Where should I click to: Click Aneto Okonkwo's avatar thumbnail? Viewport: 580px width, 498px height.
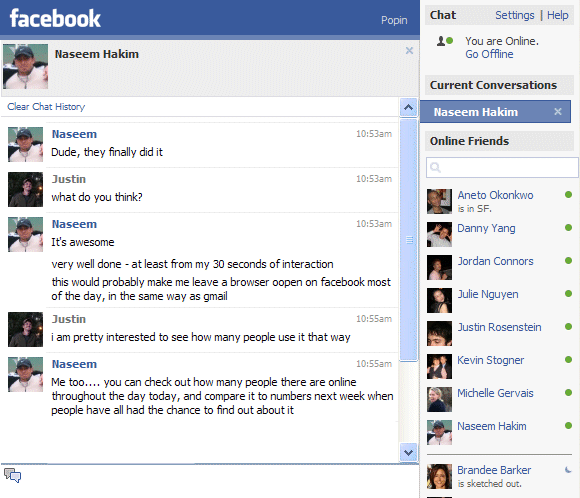(439, 202)
